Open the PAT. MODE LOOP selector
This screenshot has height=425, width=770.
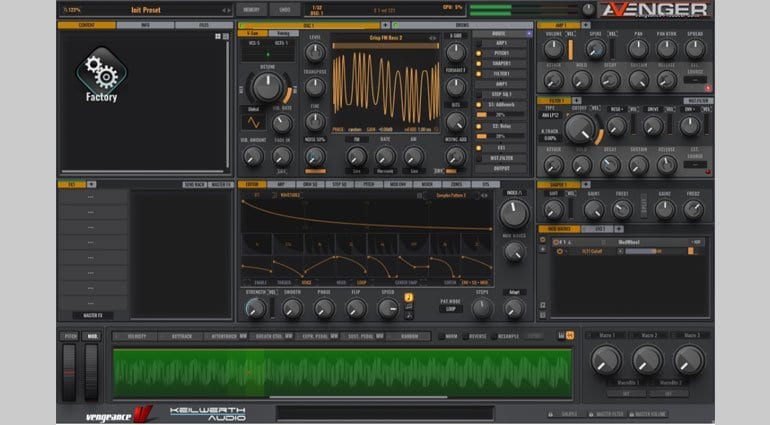click(x=451, y=309)
